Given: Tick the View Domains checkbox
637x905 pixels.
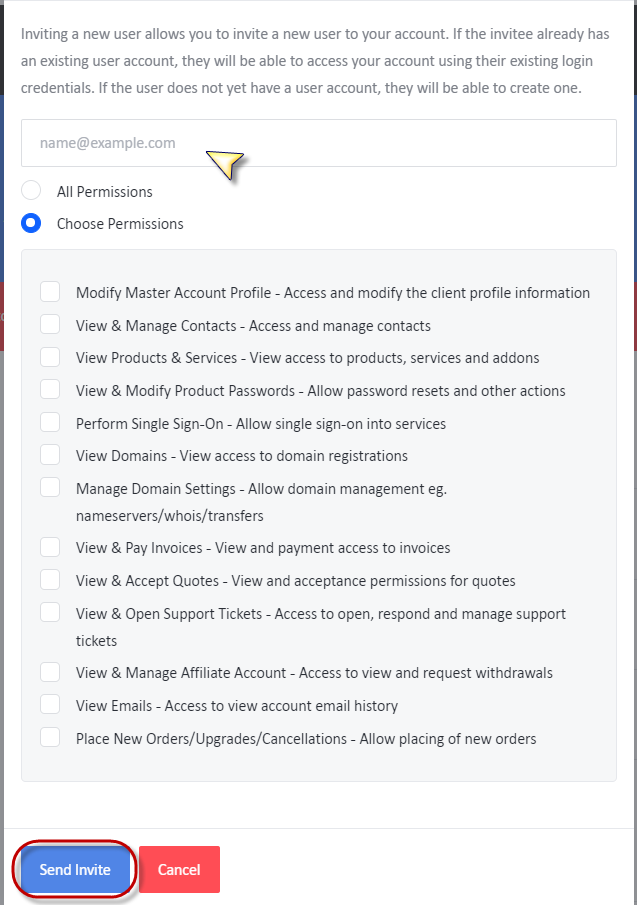Looking at the screenshot, I should [50, 455].
